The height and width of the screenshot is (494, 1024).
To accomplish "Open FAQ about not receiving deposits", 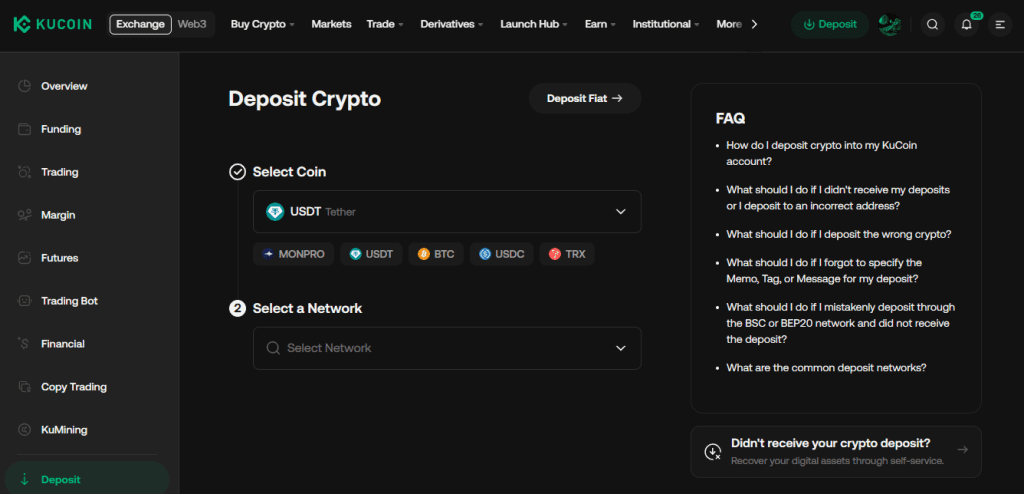I will pyautogui.click(x=838, y=197).
